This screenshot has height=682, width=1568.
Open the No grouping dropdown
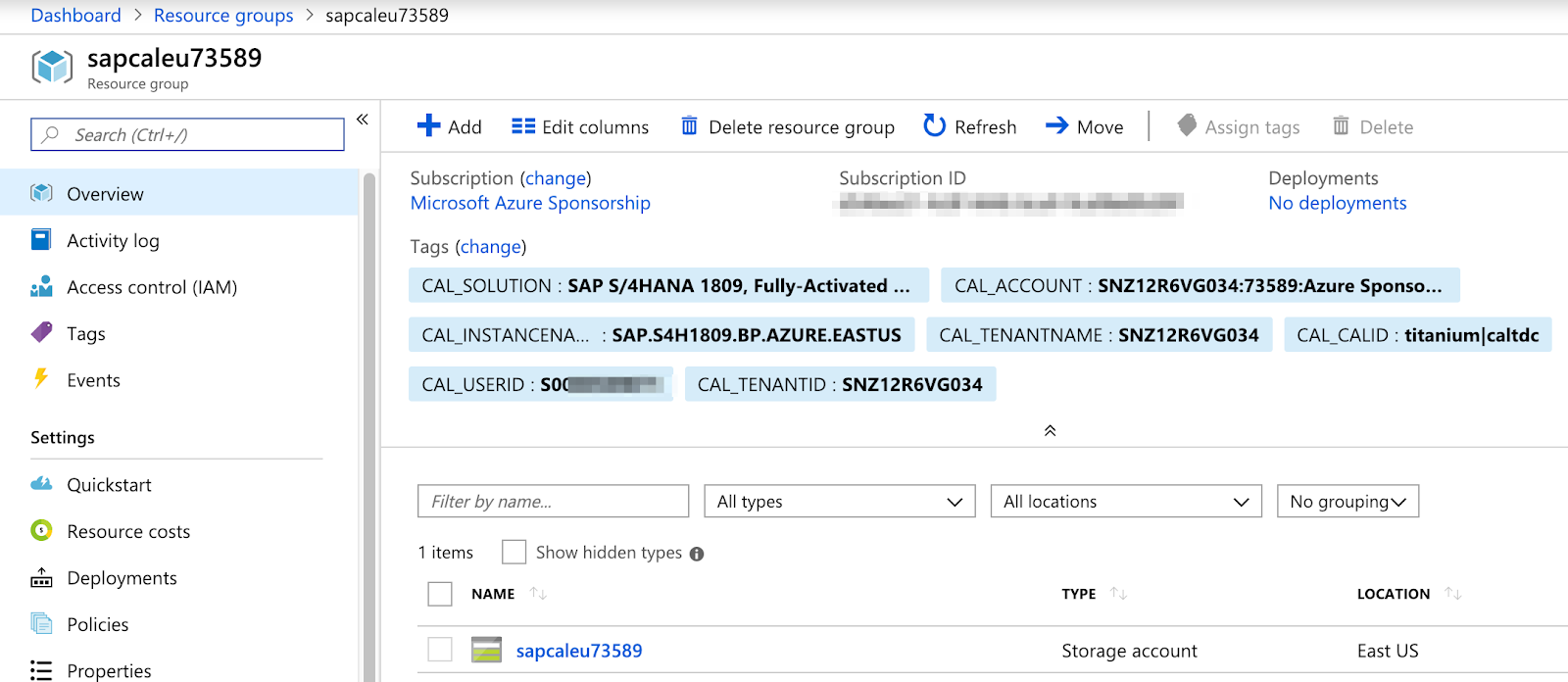pos(1347,502)
